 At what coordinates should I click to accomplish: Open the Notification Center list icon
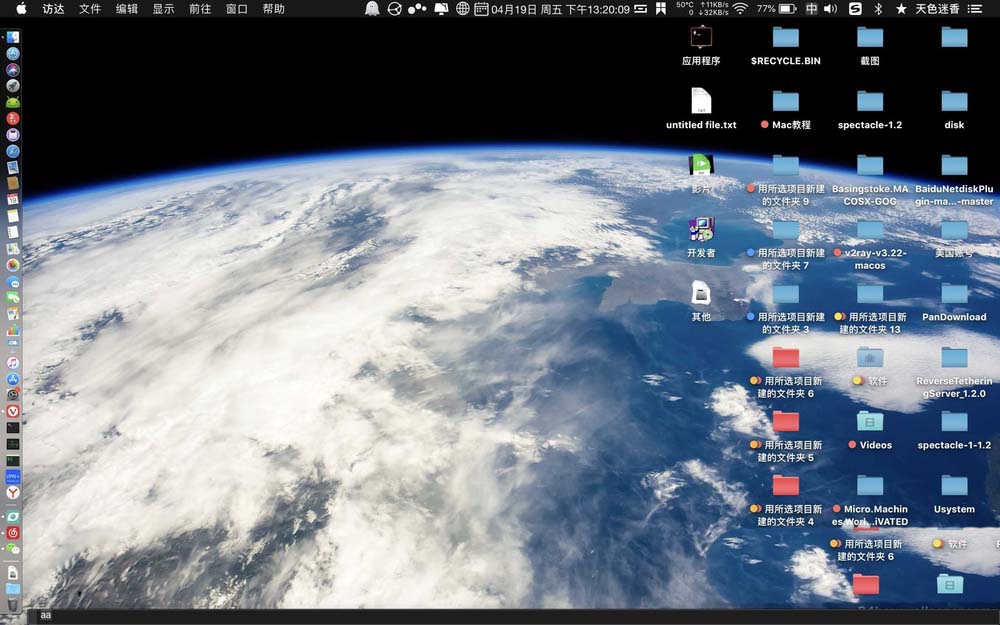[x=976, y=9]
